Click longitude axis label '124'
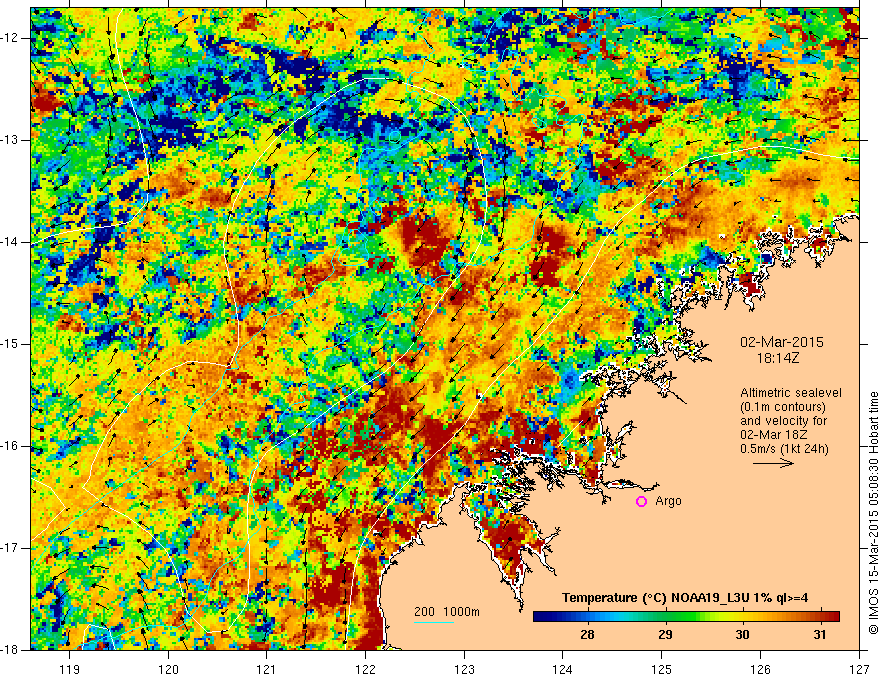Viewport: 880px width, 680px height. (563, 669)
